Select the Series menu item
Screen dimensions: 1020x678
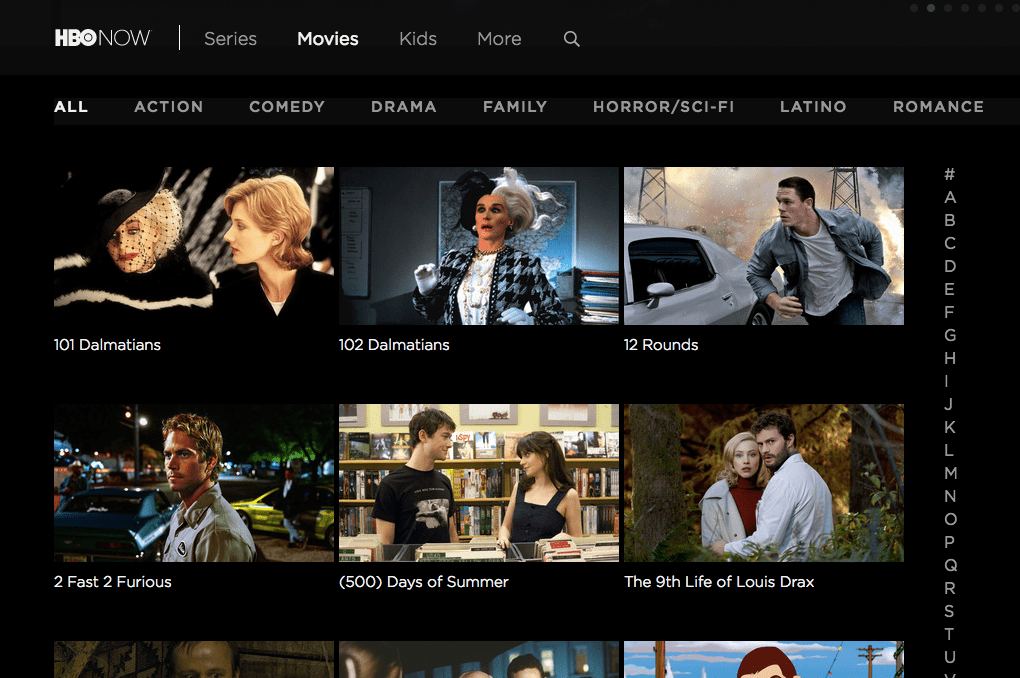pyautogui.click(x=230, y=39)
